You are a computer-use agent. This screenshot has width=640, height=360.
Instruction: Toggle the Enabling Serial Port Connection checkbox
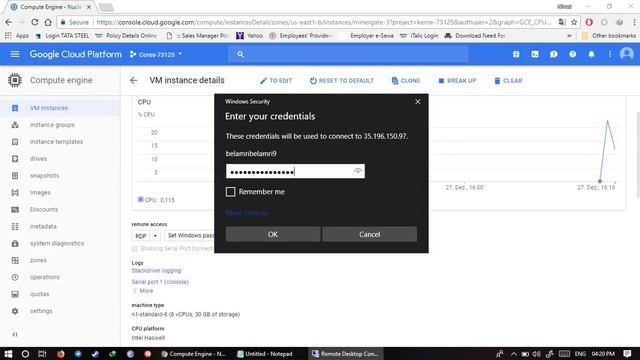pyautogui.click(x=135, y=249)
